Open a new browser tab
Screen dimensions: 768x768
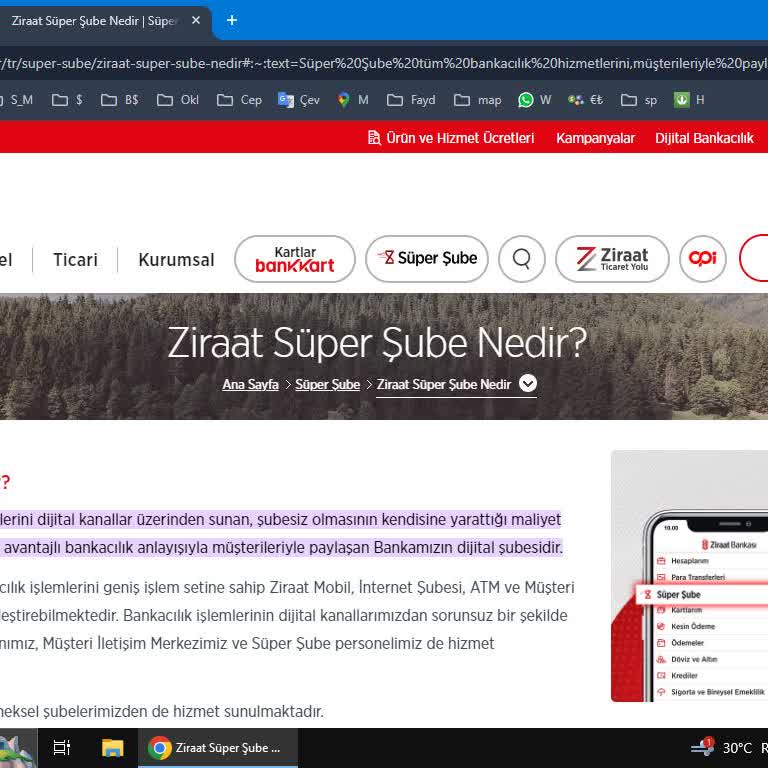pyautogui.click(x=232, y=21)
